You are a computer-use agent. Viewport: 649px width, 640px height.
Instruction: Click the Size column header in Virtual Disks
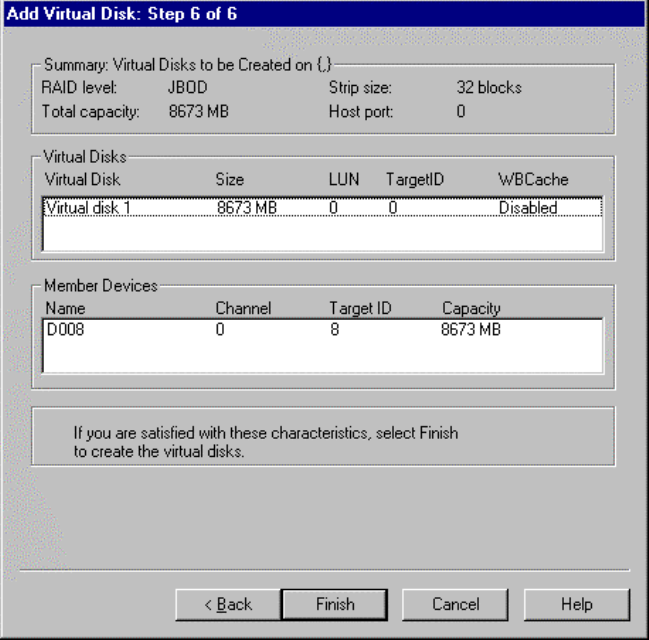(x=230, y=180)
